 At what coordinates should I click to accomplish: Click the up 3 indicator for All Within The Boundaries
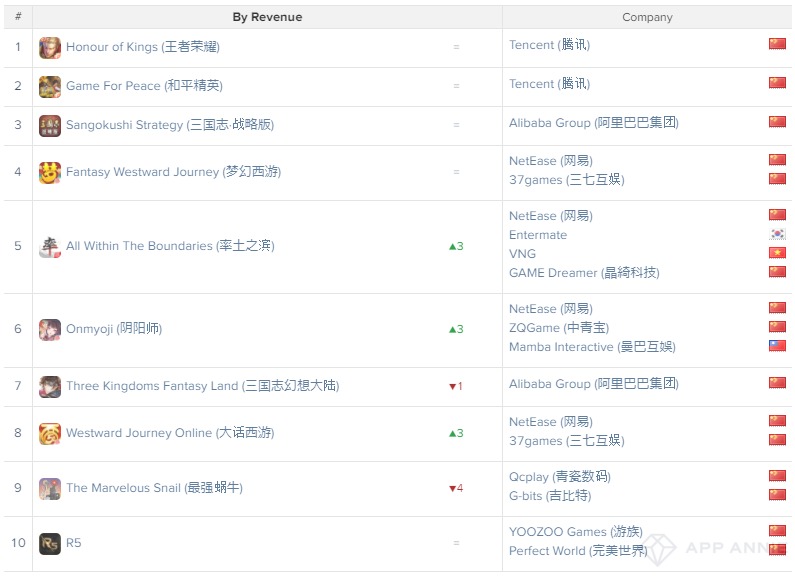[x=456, y=246]
